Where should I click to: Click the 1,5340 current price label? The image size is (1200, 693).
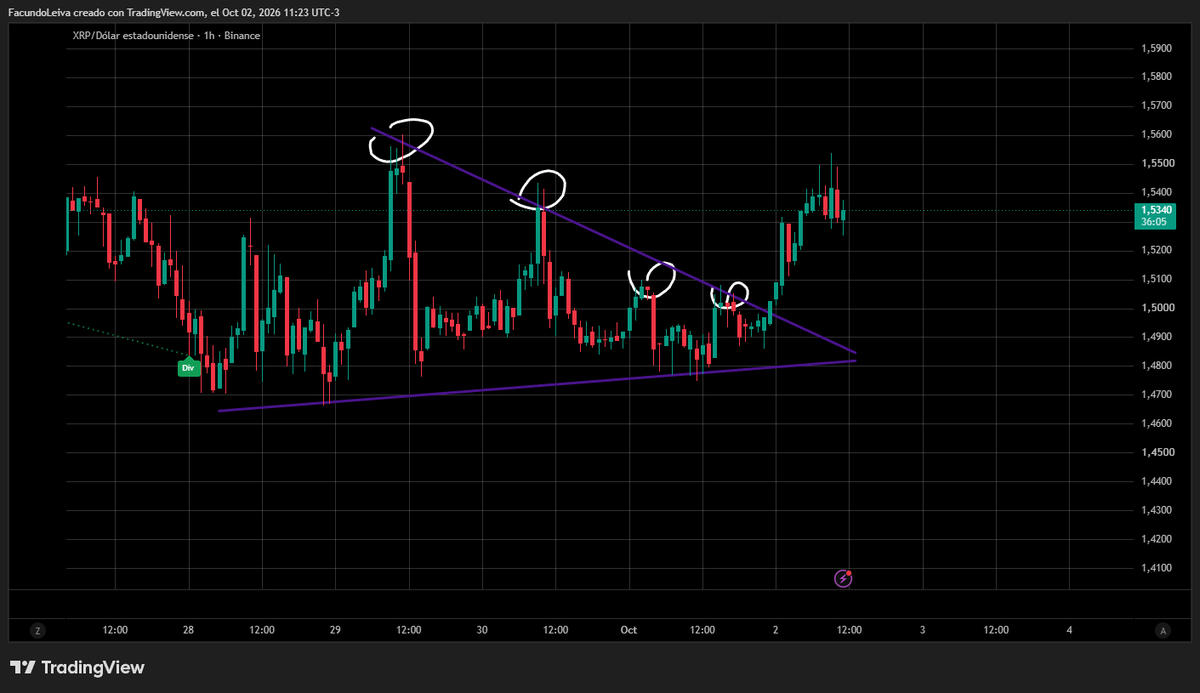click(x=1157, y=210)
